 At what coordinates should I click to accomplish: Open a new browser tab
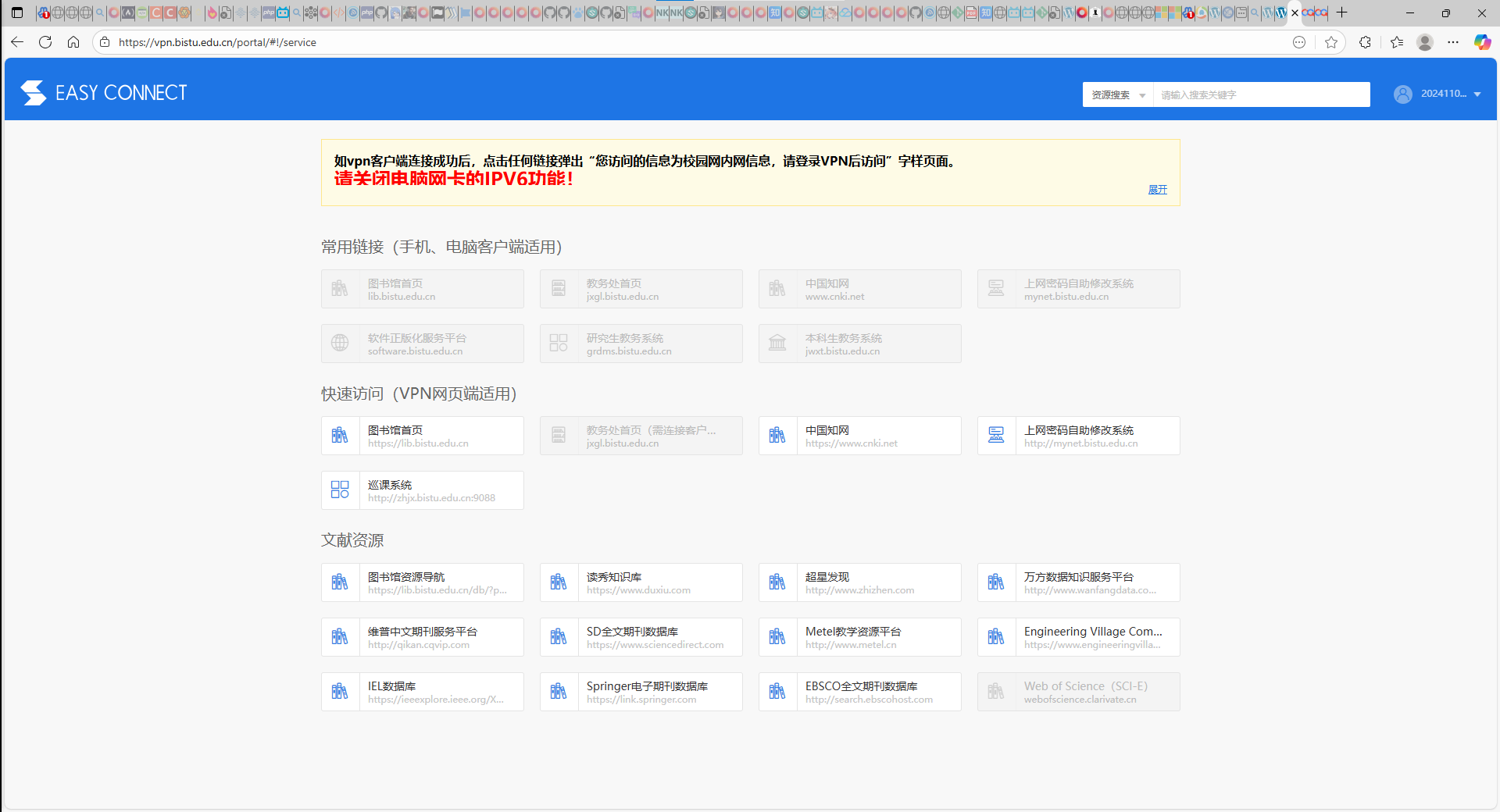tap(1342, 12)
